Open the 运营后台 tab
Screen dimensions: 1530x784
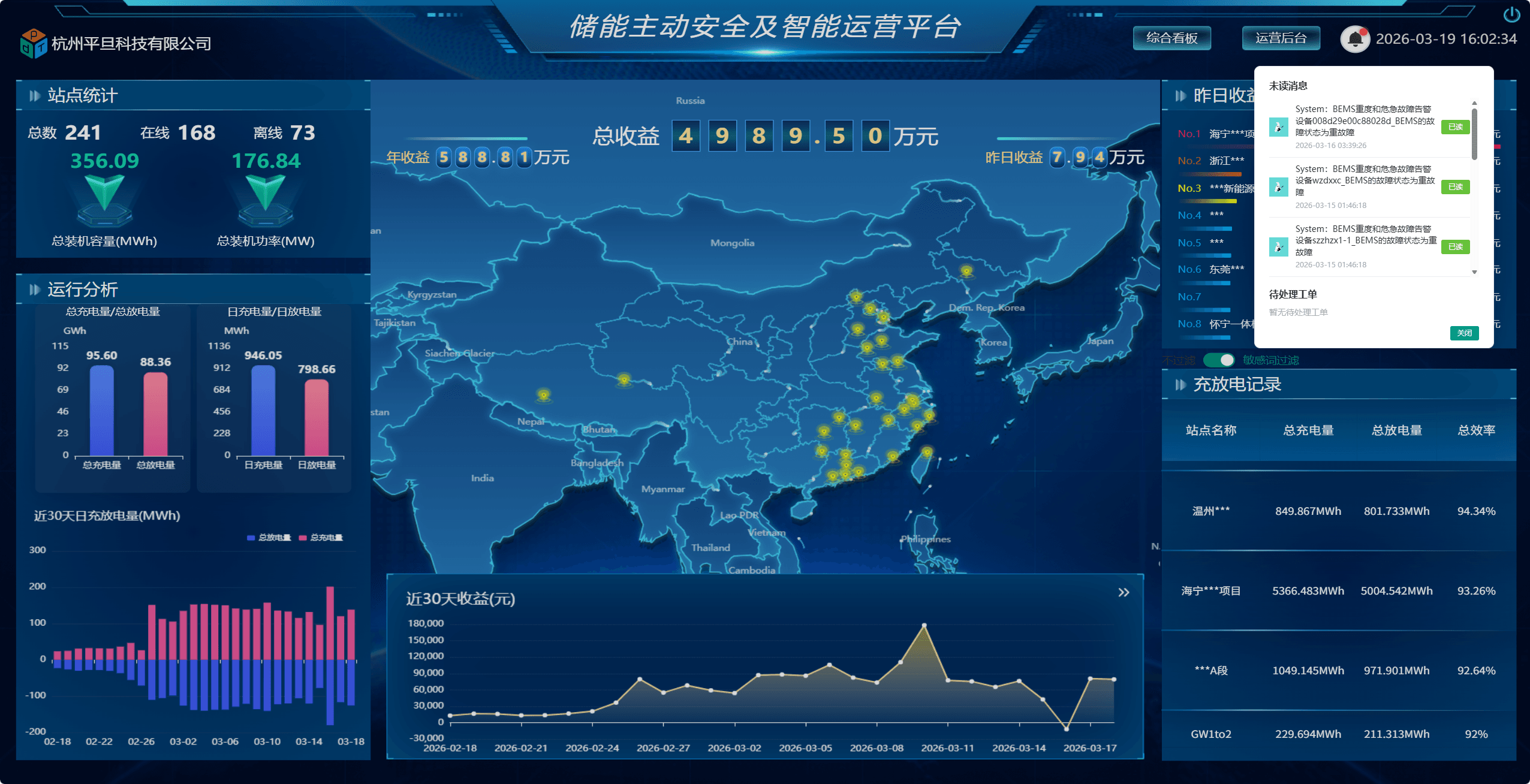point(1281,38)
